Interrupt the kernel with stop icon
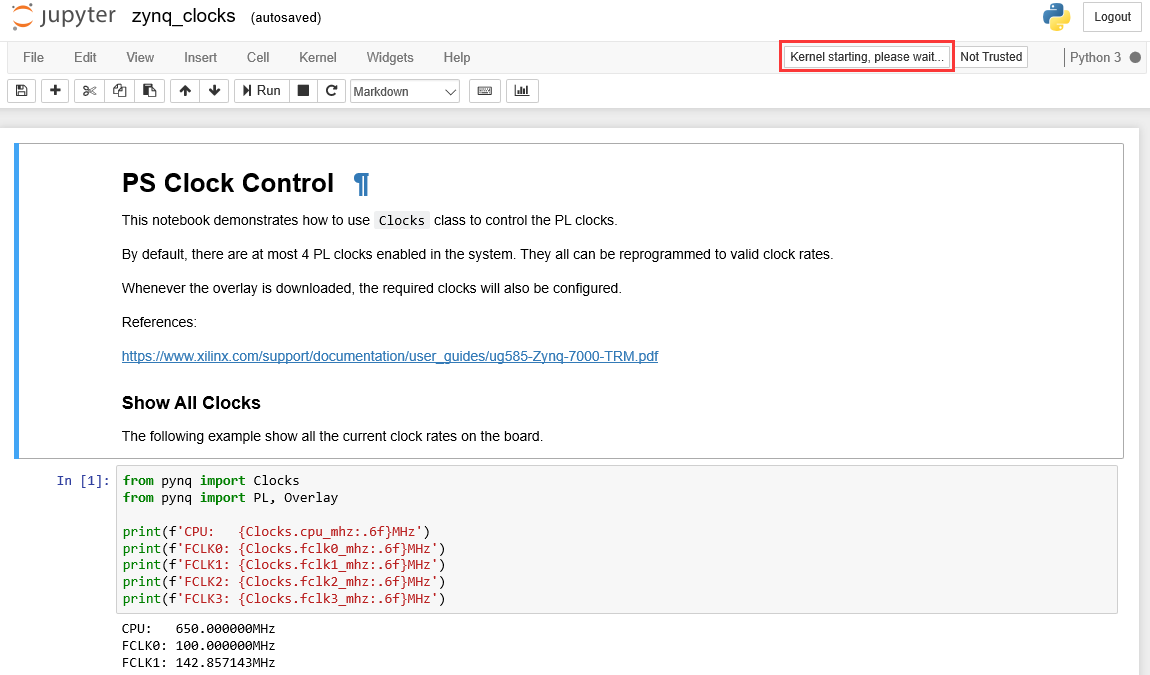 tap(303, 91)
